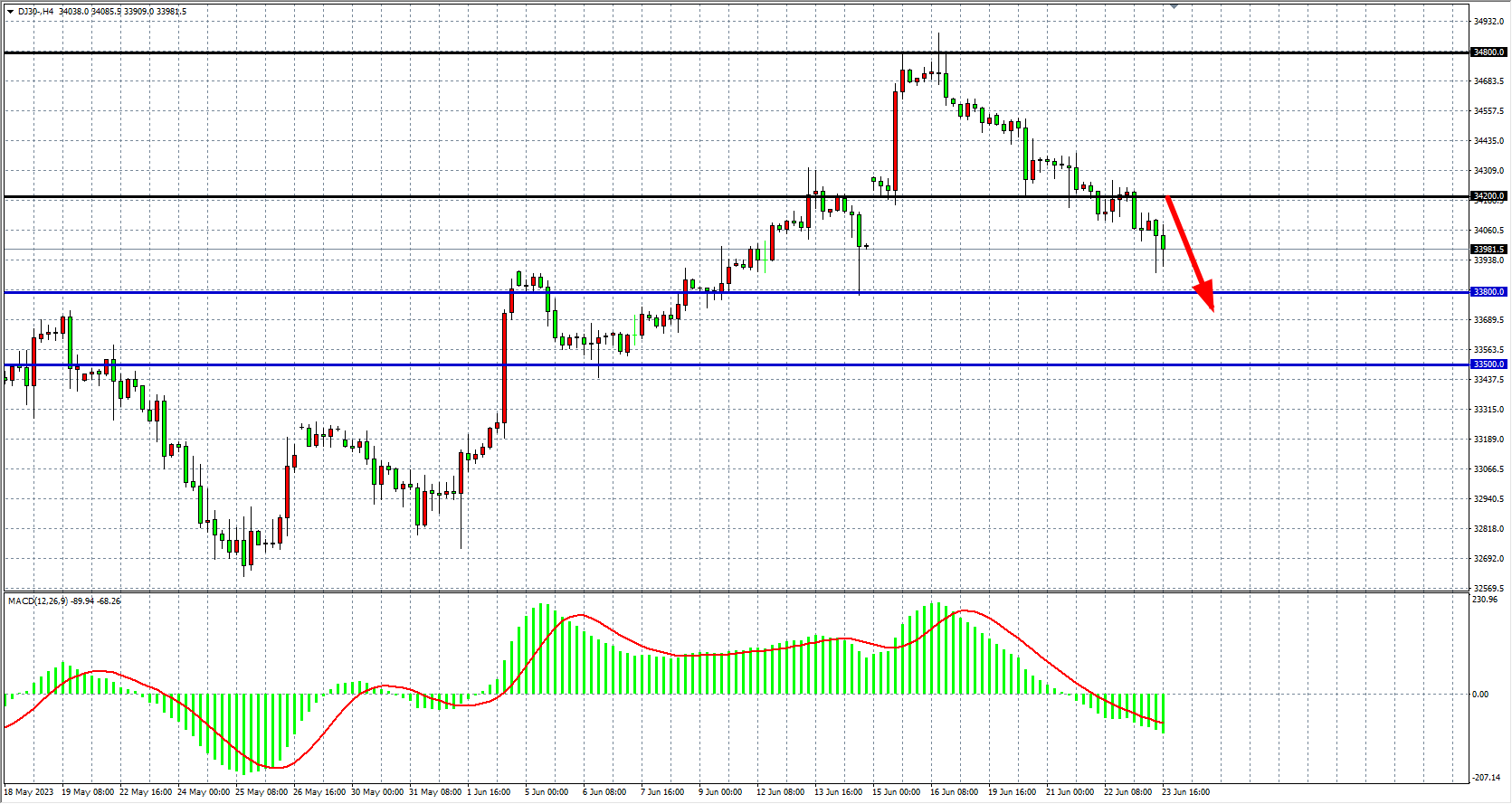
Task: Click the 1 Jun 16:00 time label
Action: click(x=489, y=792)
